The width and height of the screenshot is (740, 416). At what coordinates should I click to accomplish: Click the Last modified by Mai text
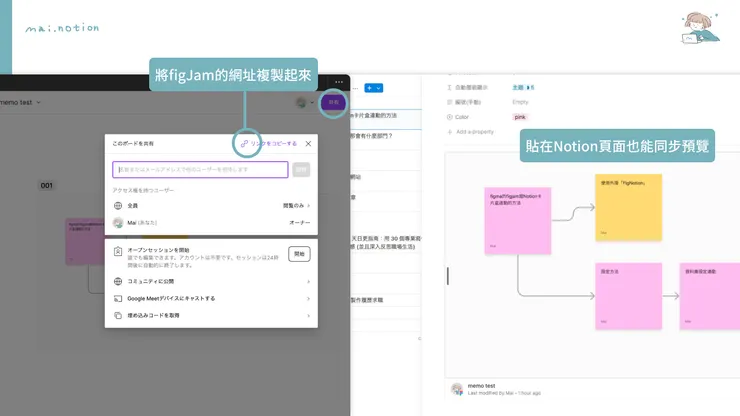pos(504,393)
